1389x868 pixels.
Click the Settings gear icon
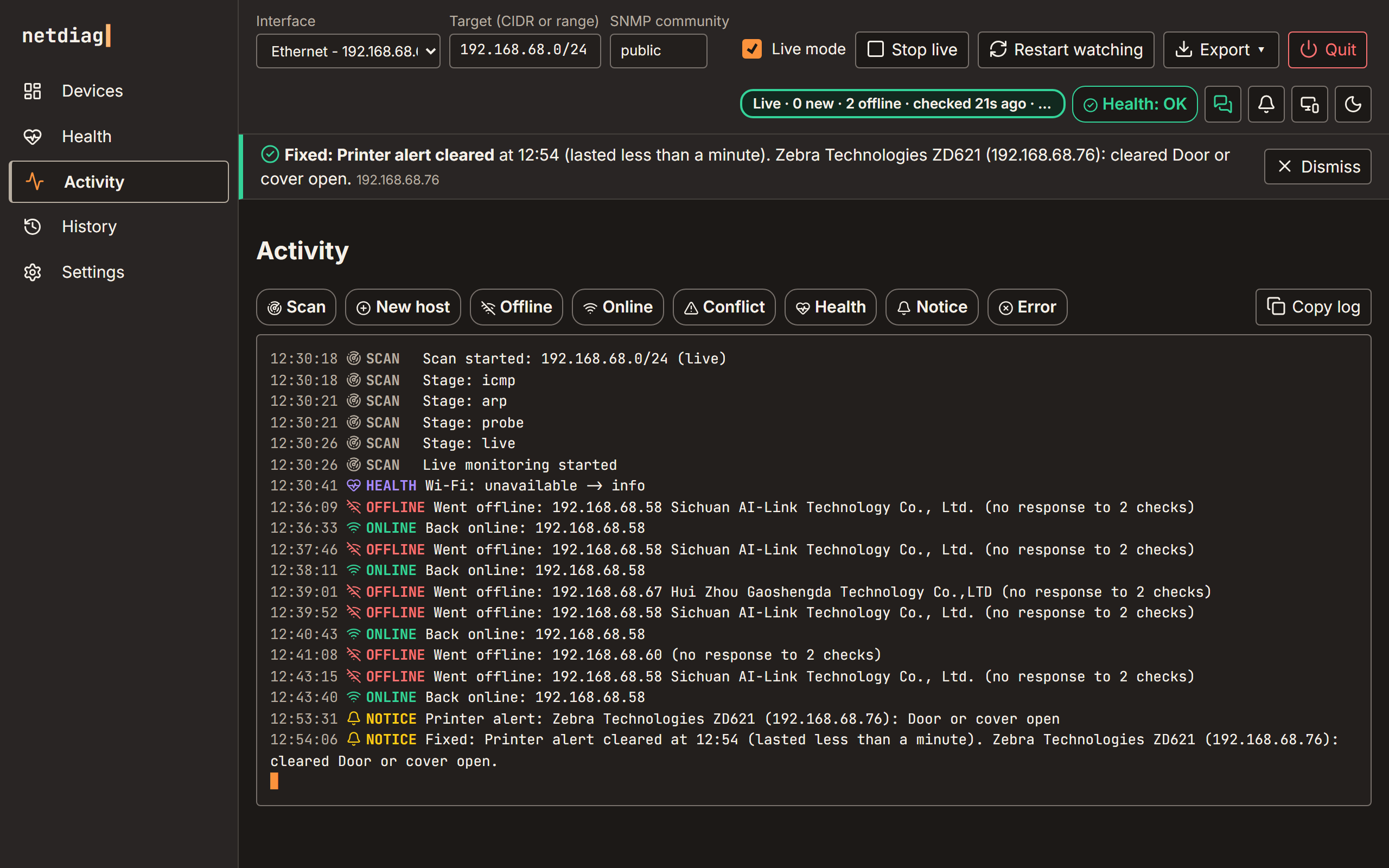point(33,272)
